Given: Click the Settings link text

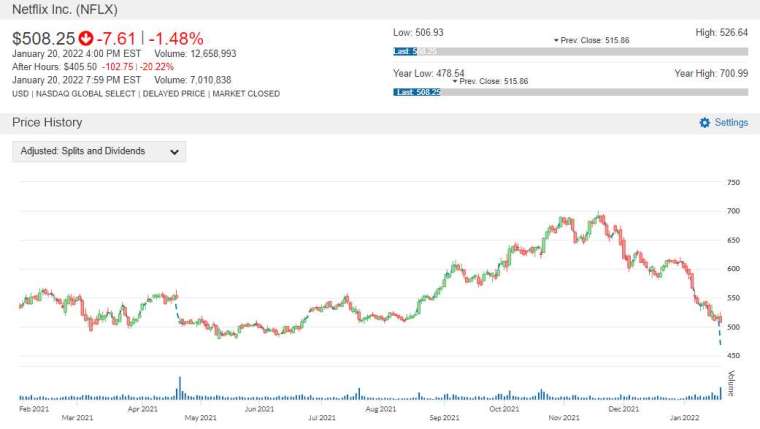Looking at the screenshot, I should (x=731, y=123).
